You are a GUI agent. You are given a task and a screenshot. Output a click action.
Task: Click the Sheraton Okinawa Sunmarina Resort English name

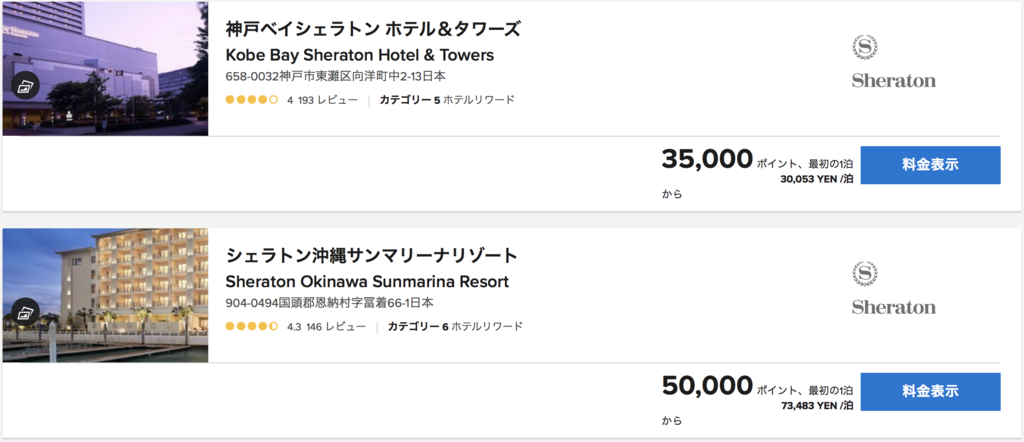click(x=367, y=281)
